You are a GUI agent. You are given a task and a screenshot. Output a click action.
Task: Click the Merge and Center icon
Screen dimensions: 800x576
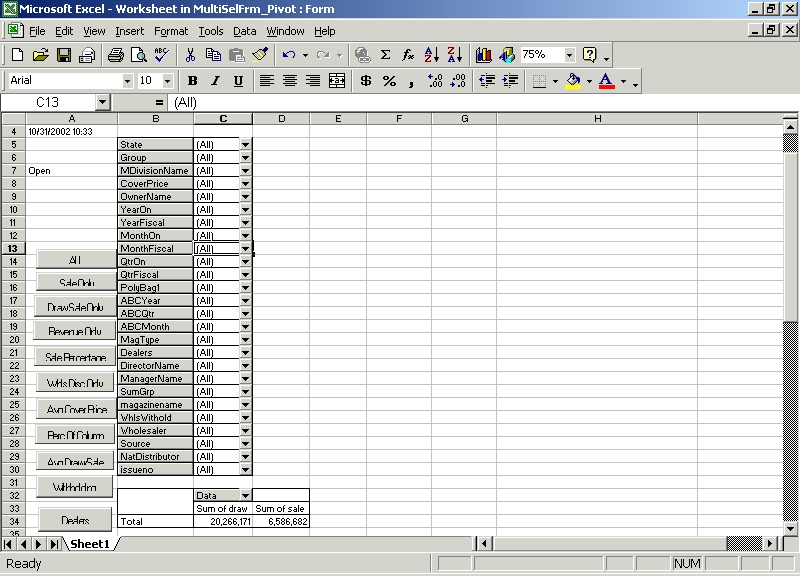337,81
